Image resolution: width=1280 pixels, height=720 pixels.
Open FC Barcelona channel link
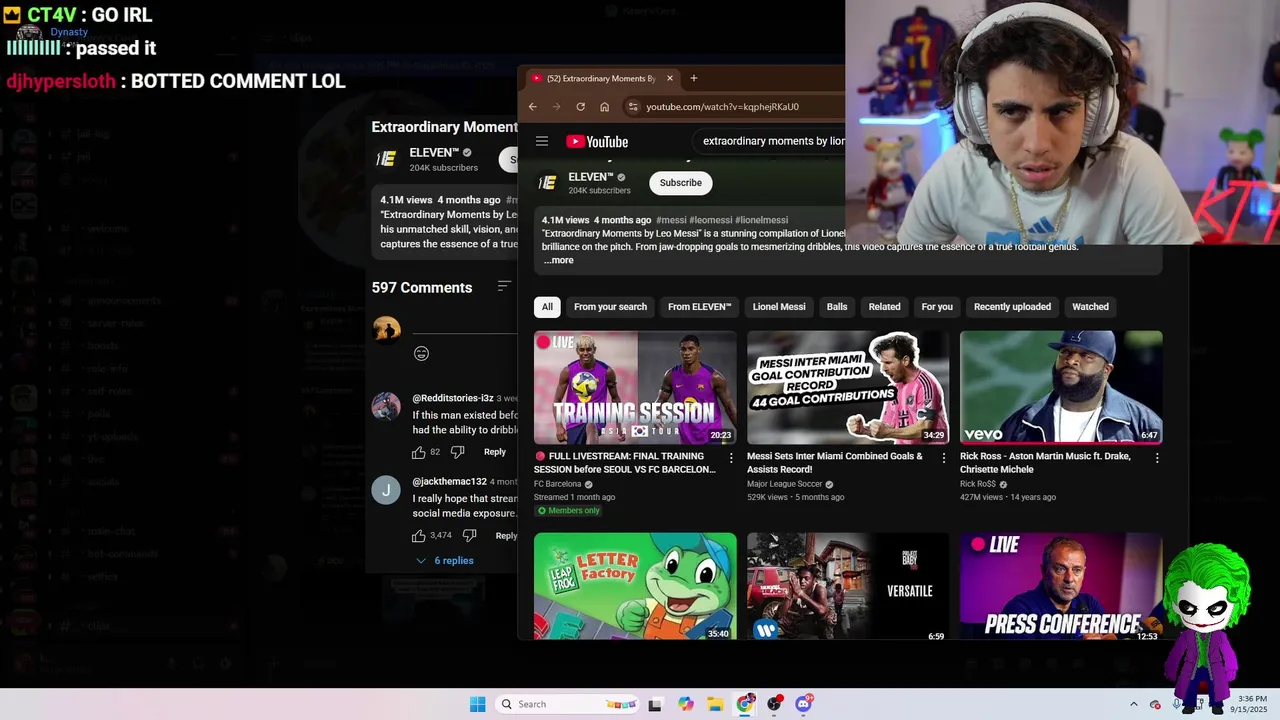tap(558, 484)
